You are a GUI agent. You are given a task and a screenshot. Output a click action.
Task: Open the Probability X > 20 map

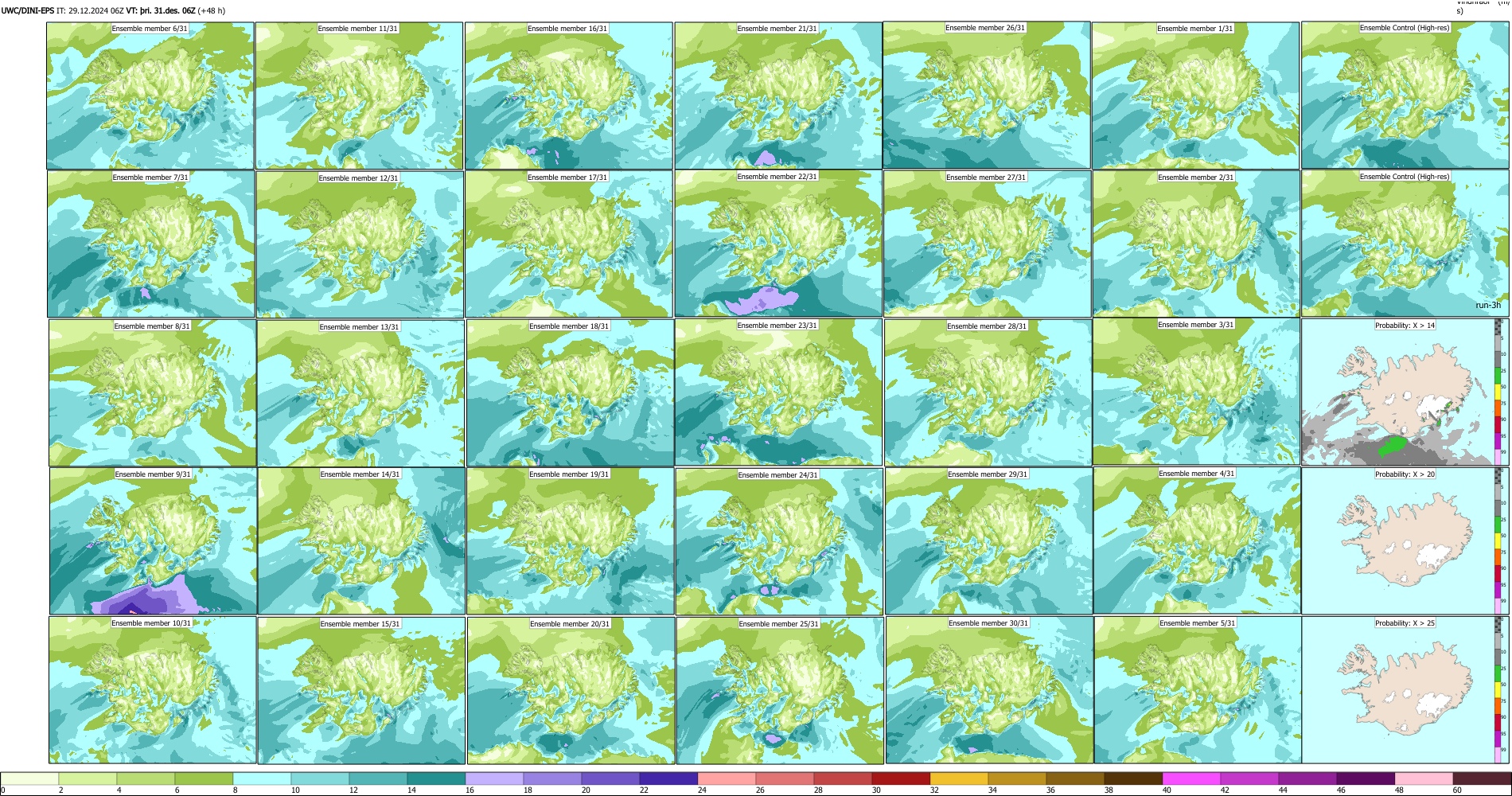pyautogui.click(x=1399, y=540)
